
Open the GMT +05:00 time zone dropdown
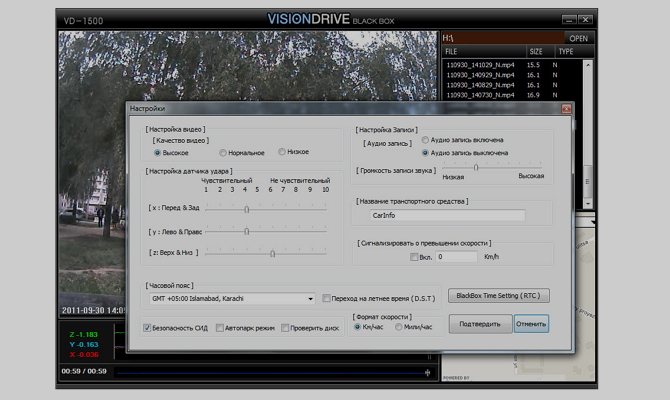pyautogui.click(x=232, y=299)
